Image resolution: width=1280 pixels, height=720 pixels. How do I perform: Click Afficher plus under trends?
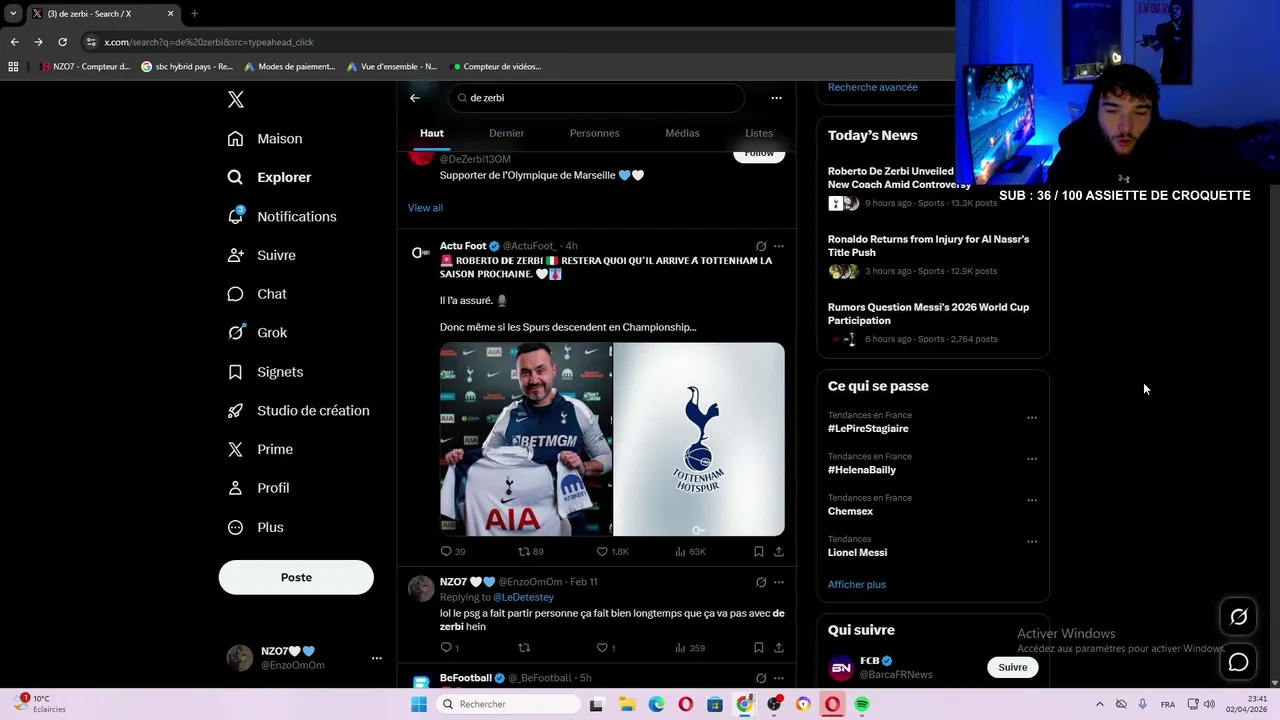click(x=857, y=585)
